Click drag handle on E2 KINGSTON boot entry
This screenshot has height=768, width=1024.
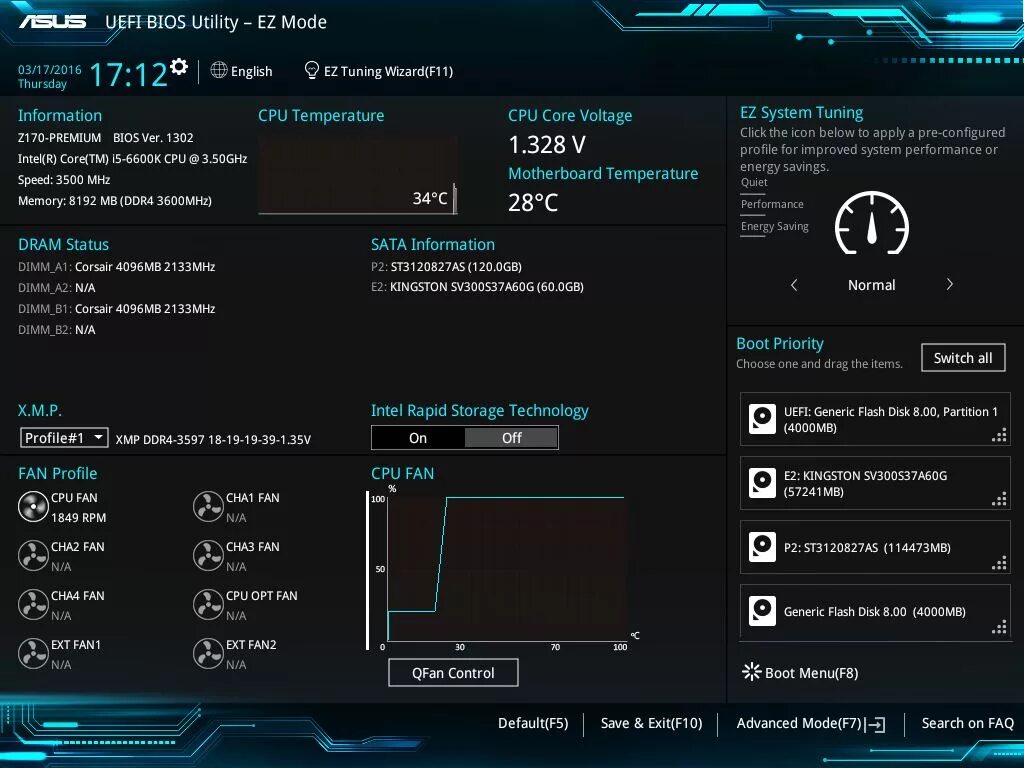(x=999, y=500)
